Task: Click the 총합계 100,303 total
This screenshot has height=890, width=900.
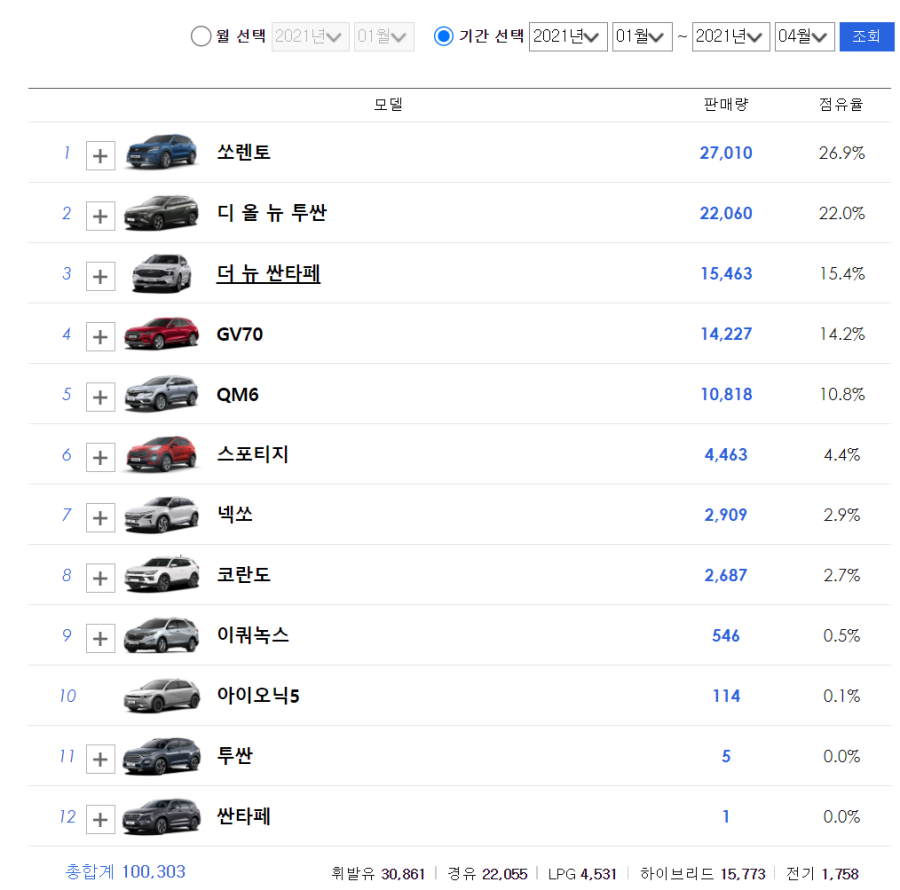Action: [x=125, y=872]
